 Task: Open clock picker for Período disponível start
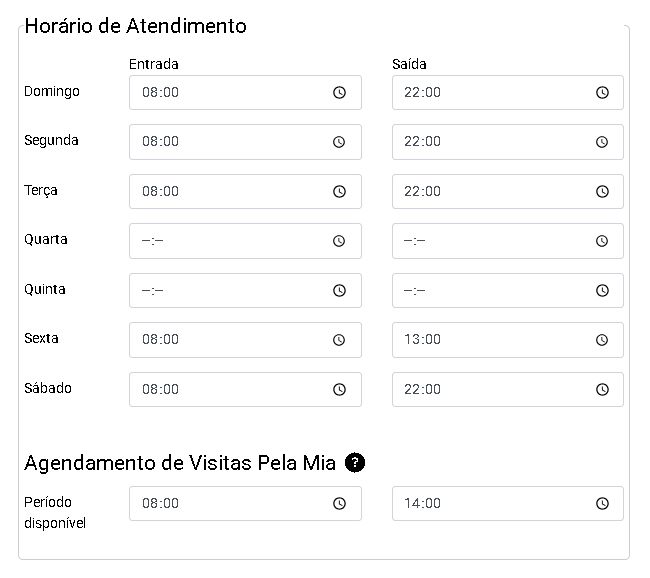click(339, 504)
